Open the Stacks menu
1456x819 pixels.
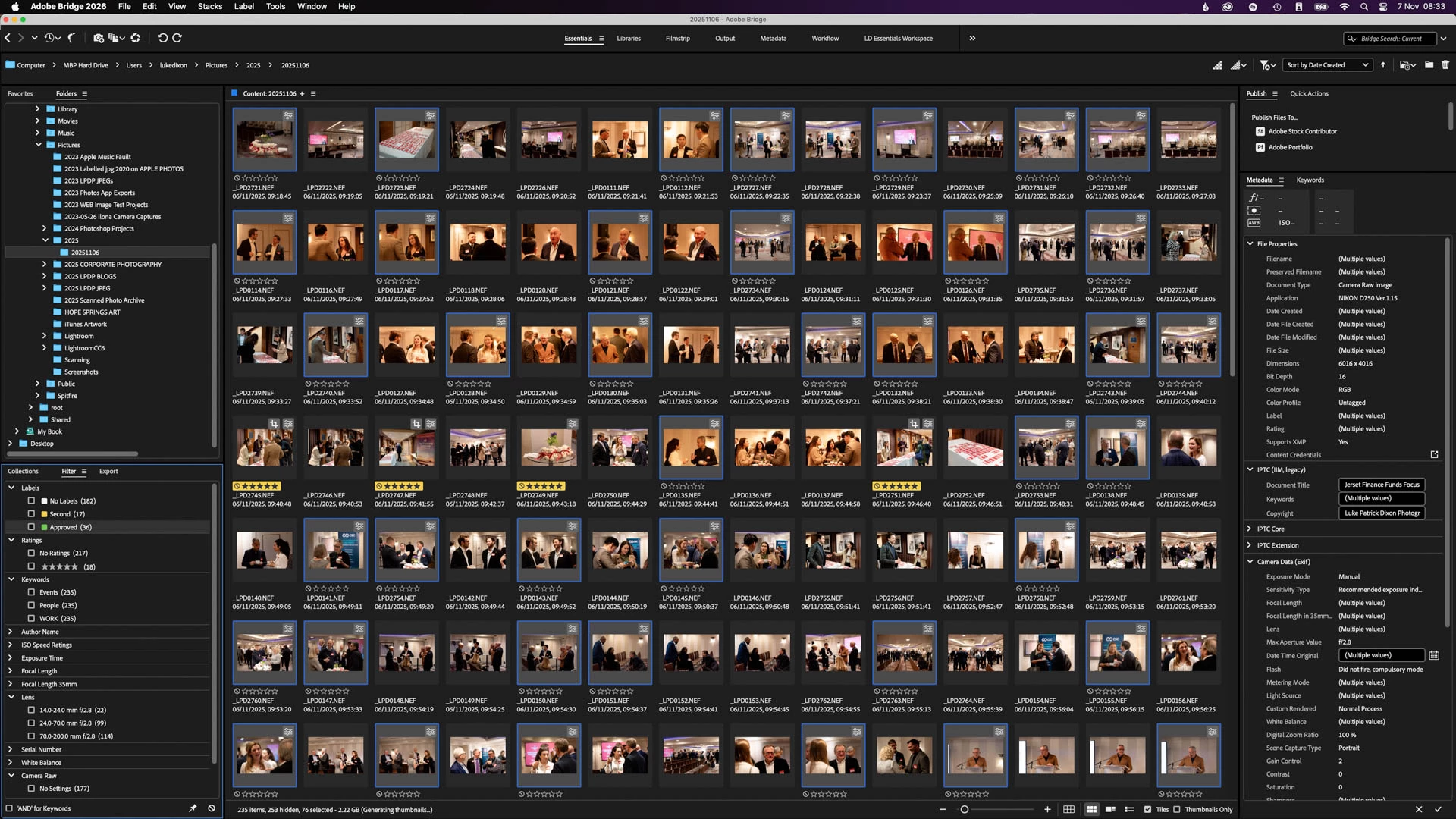pos(209,6)
